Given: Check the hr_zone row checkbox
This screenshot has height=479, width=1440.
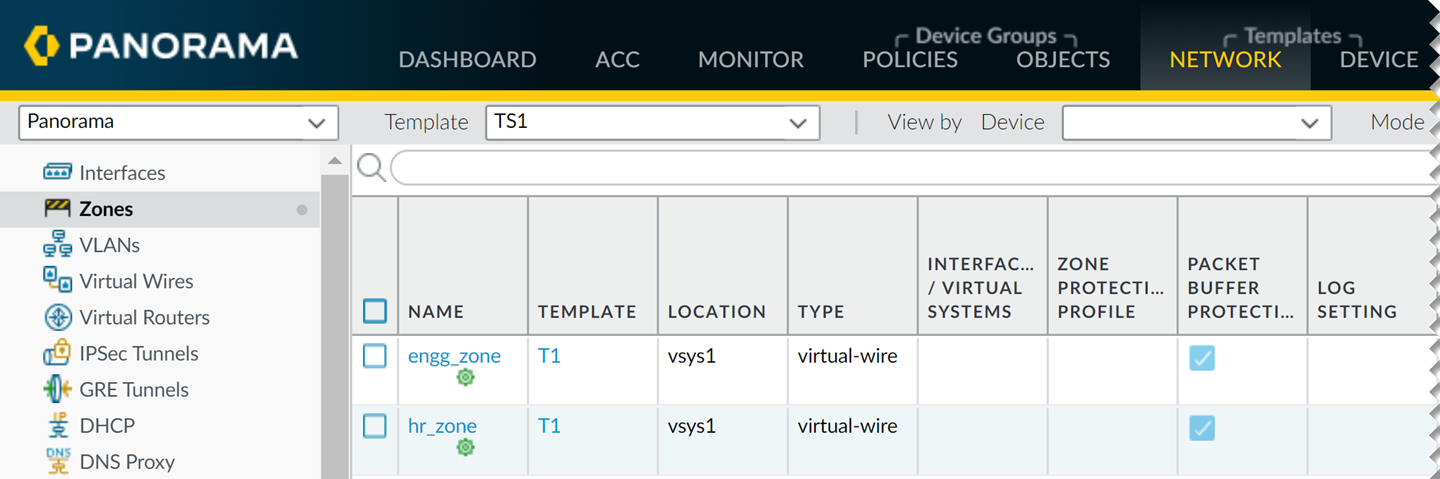Looking at the screenshot, I should [375, 426].
